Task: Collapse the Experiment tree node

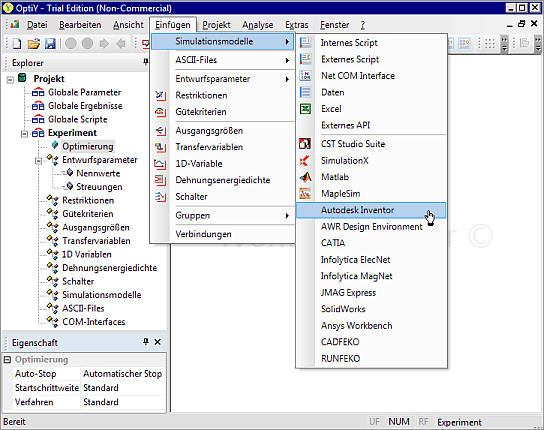Action: click(x=24, y=134)
